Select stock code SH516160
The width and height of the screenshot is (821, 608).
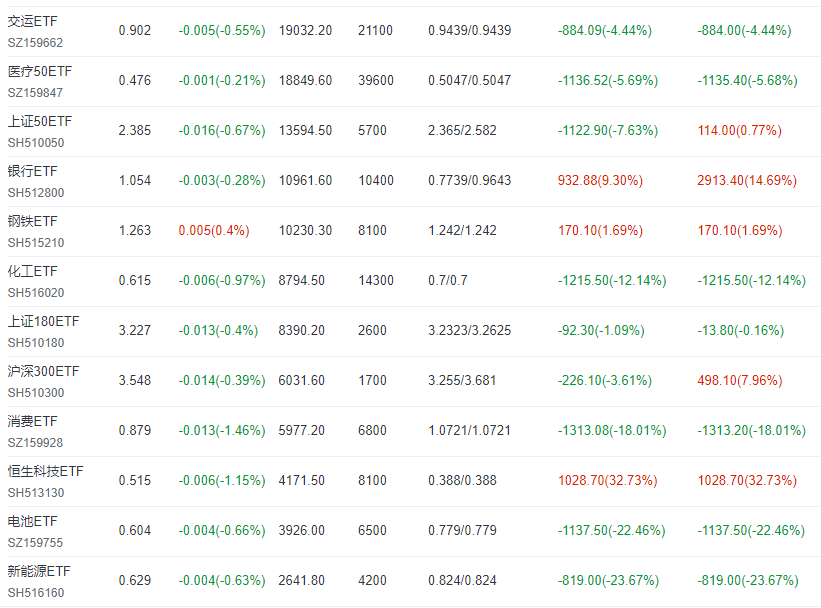(36, 593)
